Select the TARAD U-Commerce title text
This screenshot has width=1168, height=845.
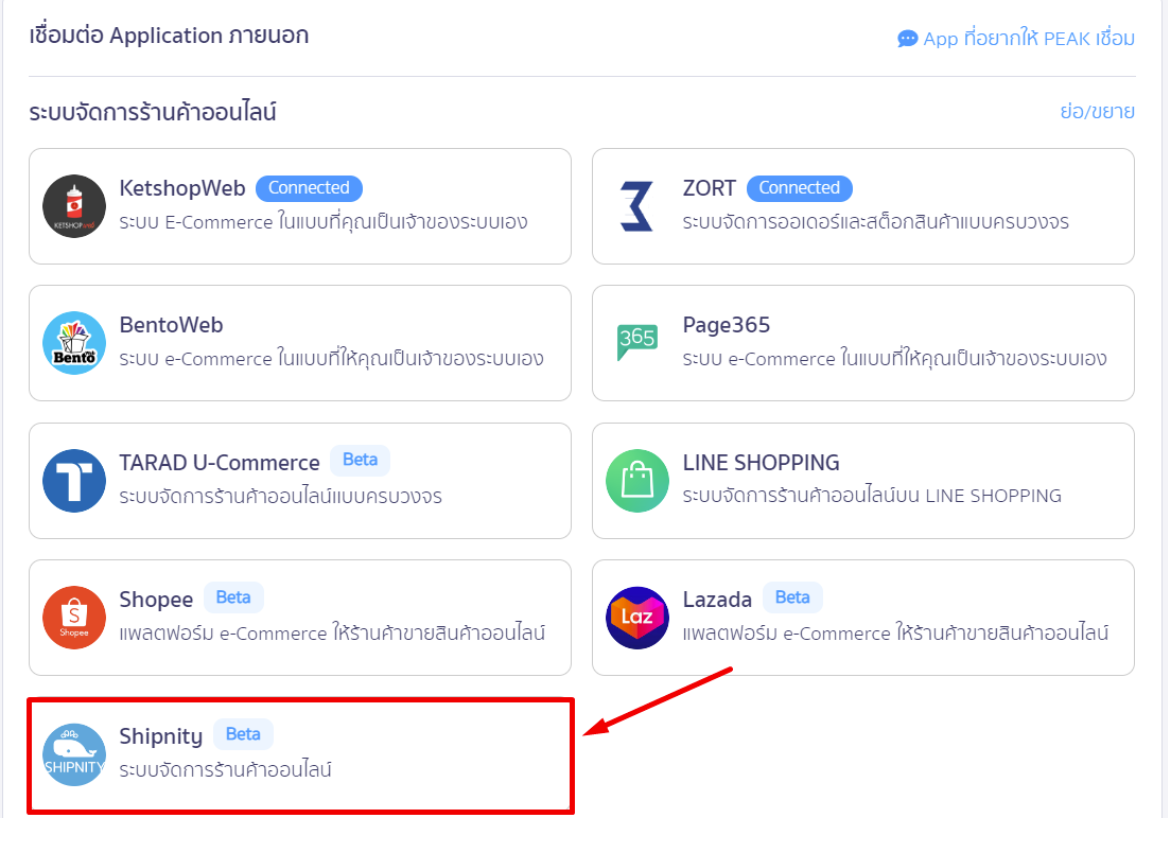pos(220,463)
